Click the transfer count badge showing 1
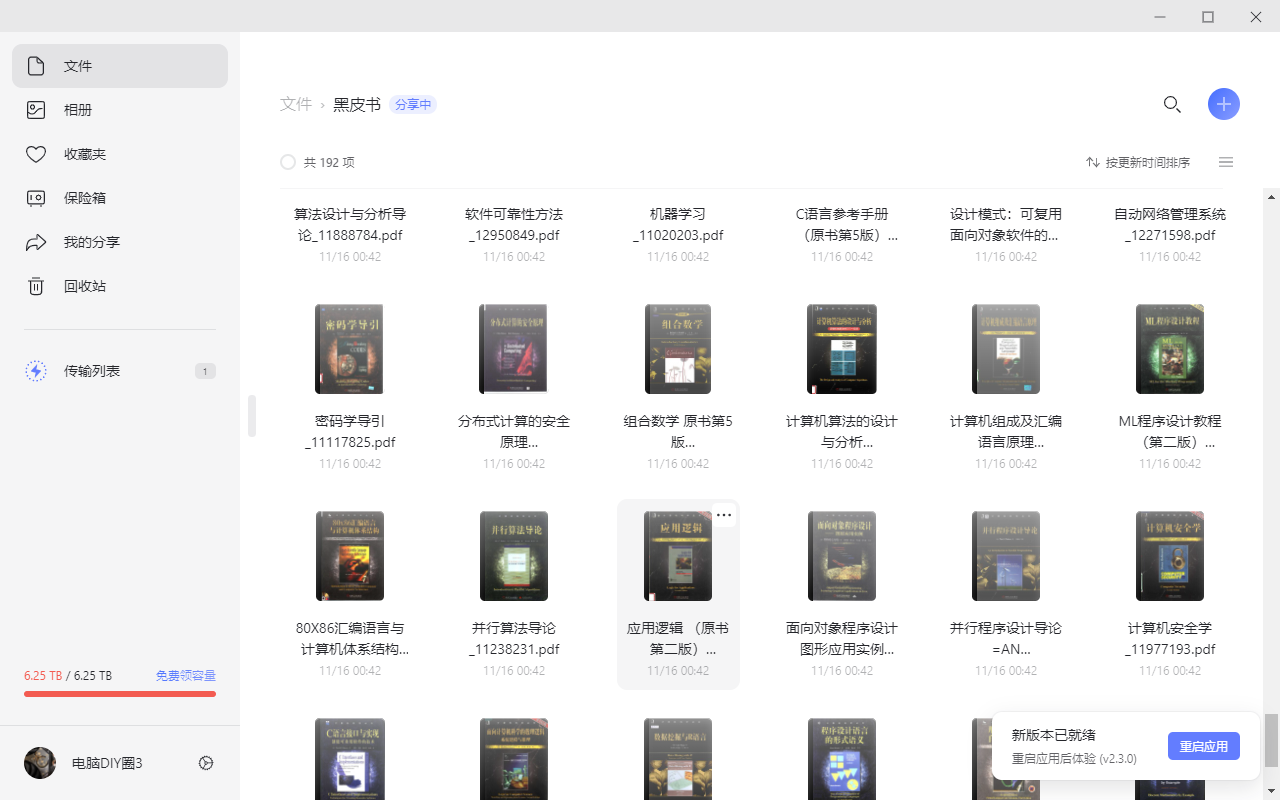 pos(205,371)
